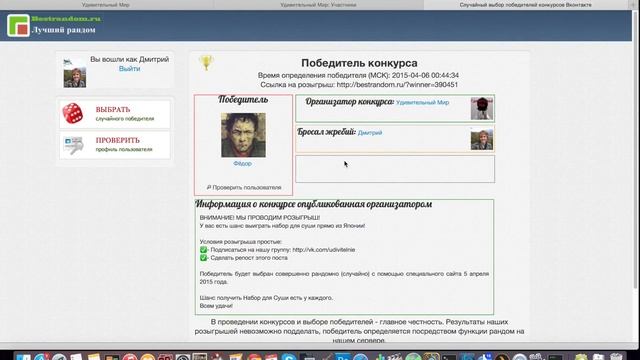Switch to the Удивительный Мир: Участники tab
This screenshot has width=640, height=360.
point(318,5)
